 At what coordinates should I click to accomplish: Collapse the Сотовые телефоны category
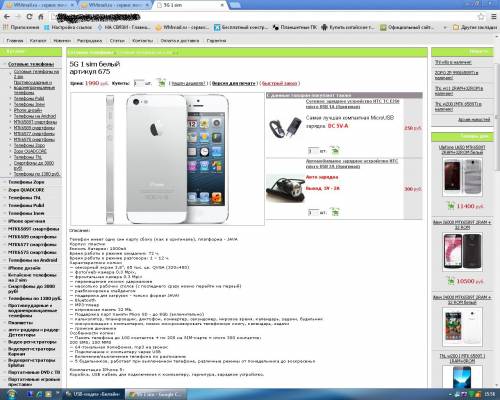click(x=31, y=64)
